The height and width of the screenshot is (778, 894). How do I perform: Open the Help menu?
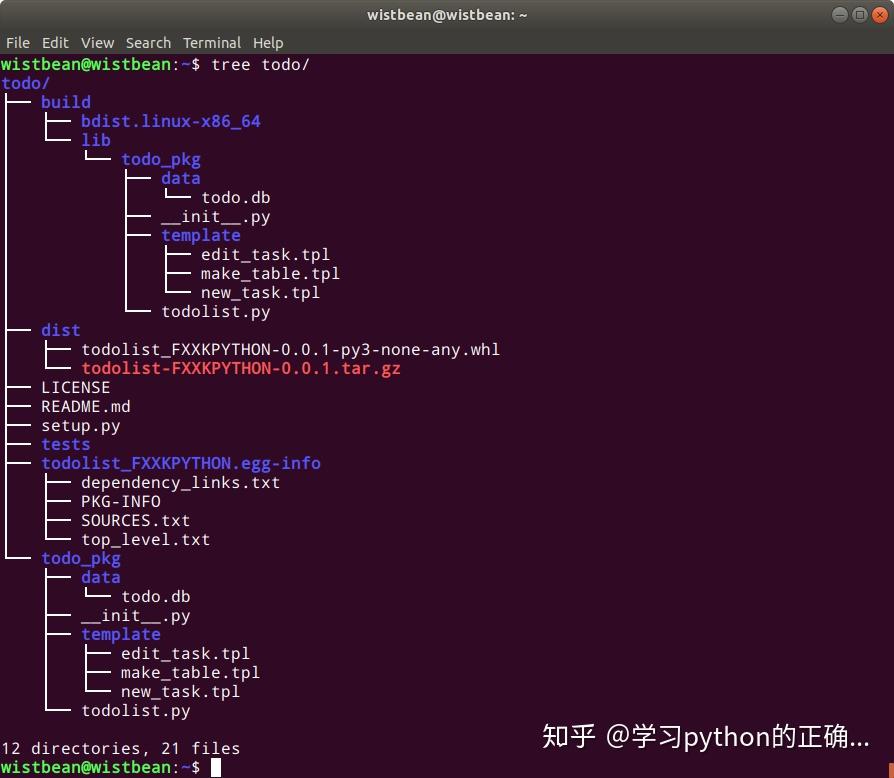click(268, 43)
